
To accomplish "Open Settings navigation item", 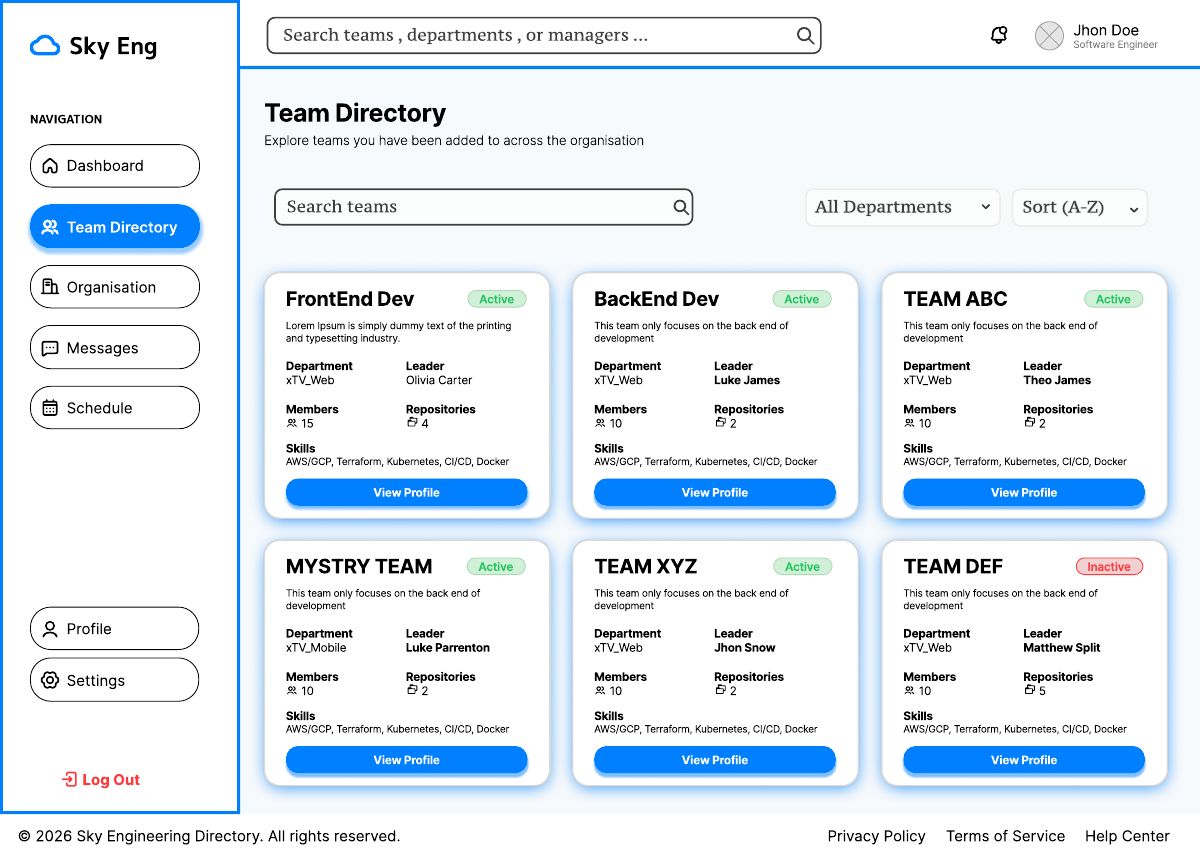I will coord(115,680).
